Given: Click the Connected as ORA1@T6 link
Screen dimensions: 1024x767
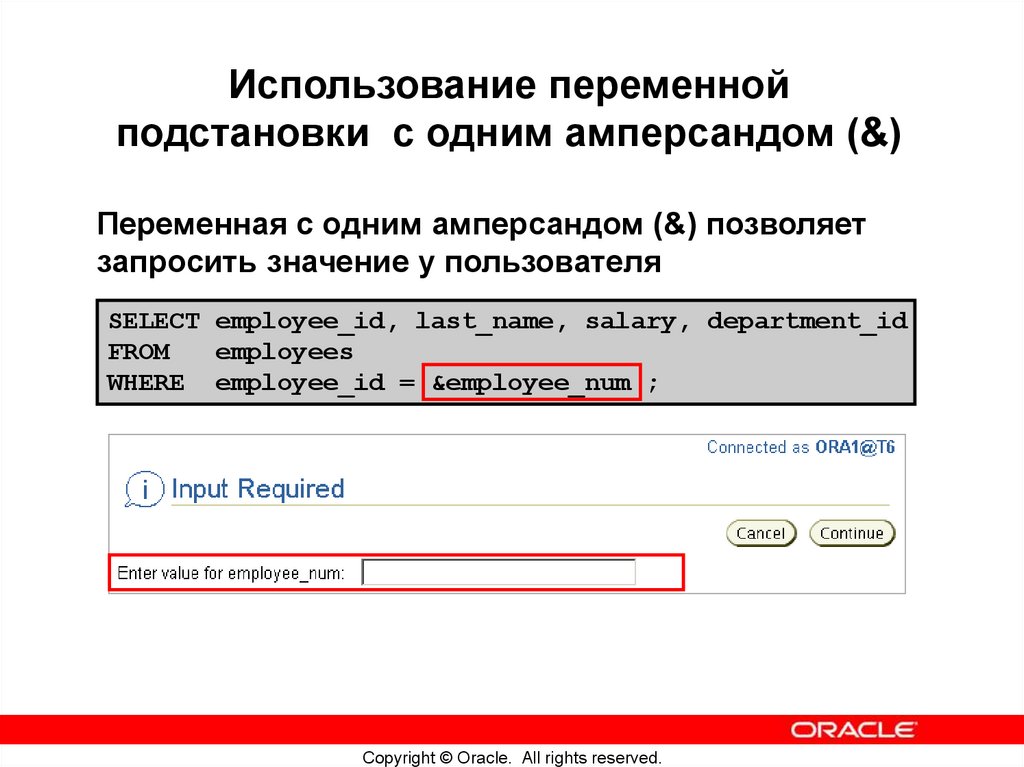Looking at the screenshot, I should point(802,447).
